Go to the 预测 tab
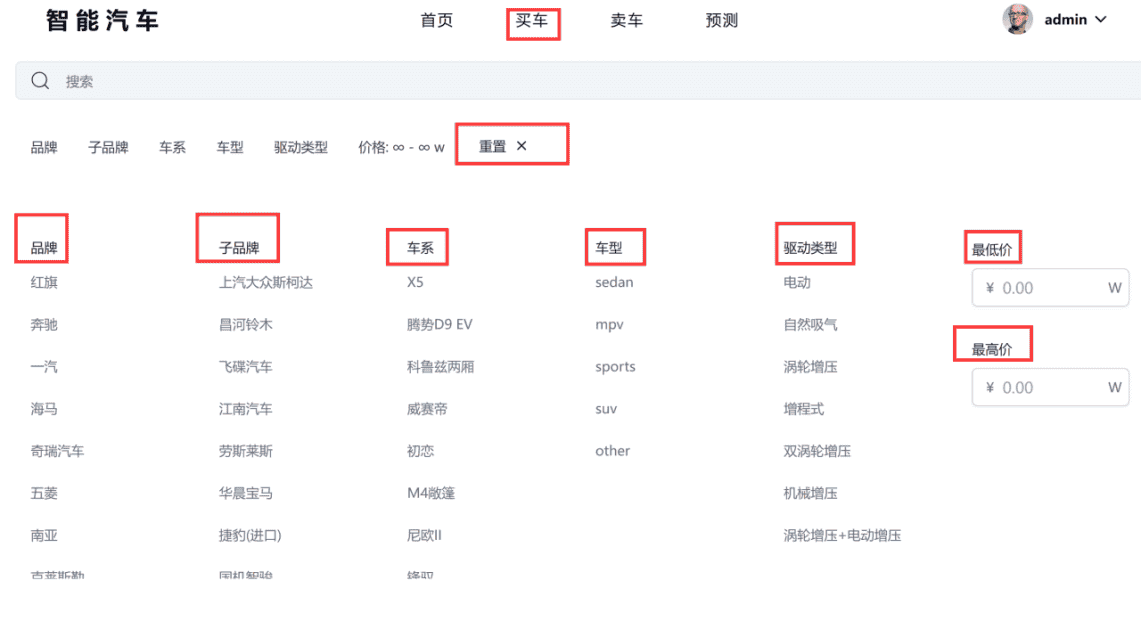The image size is (1141, 630). (721, 21)
